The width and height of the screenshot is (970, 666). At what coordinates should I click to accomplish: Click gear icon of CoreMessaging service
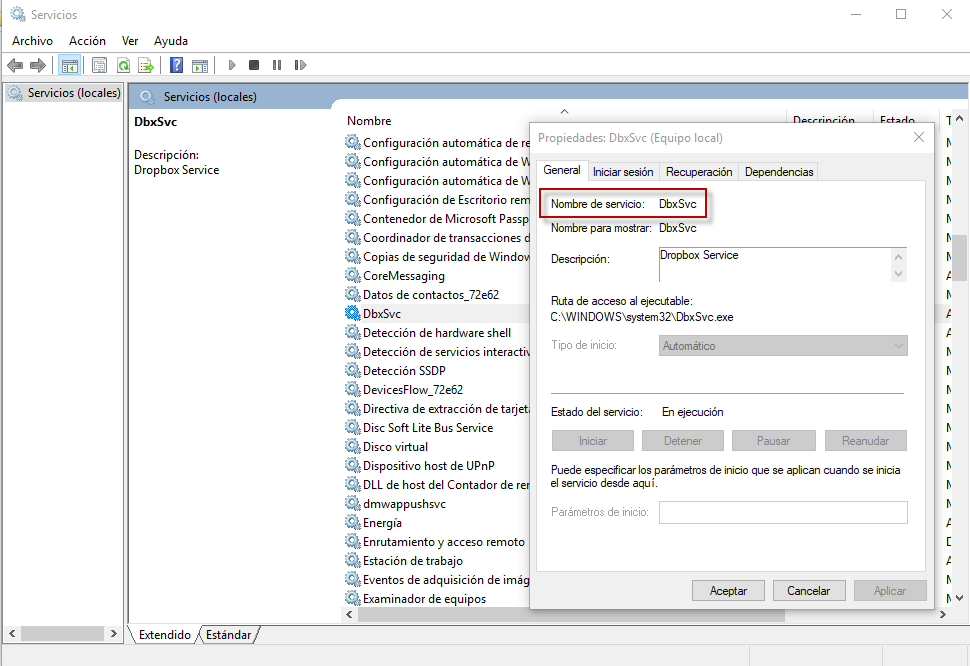353,275
